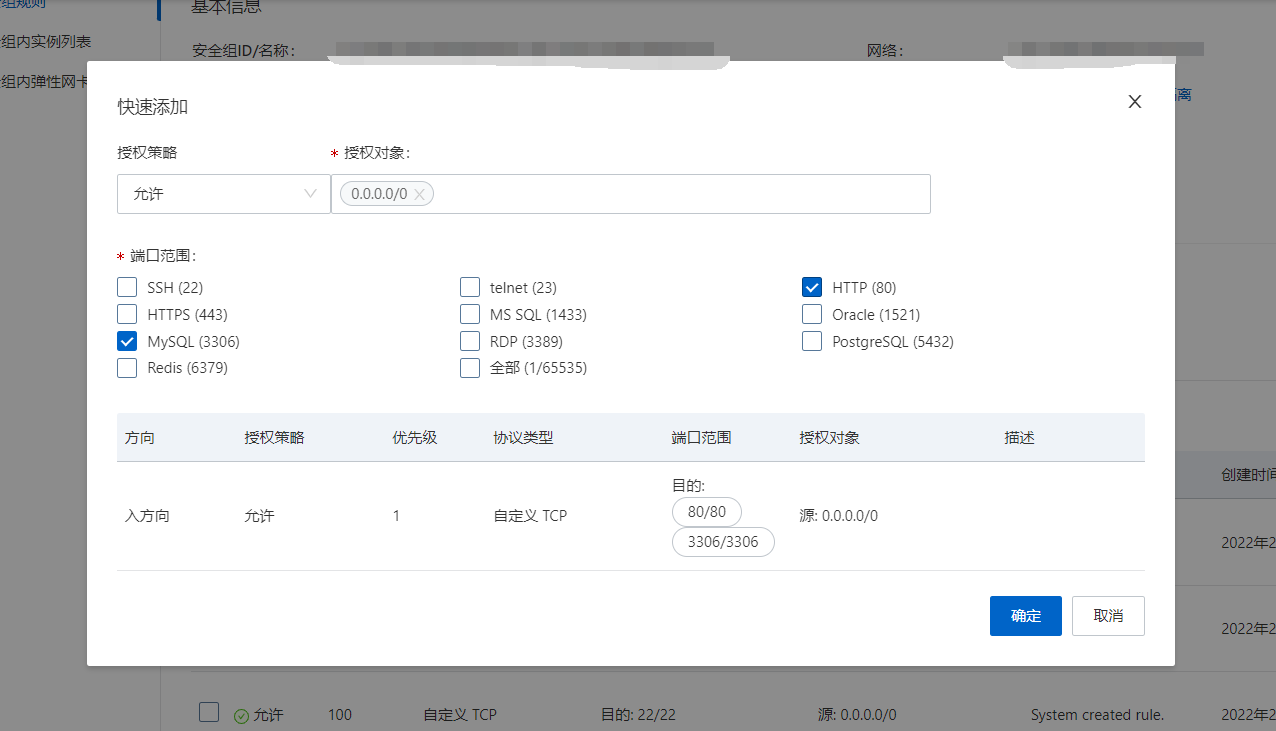Check the telnet (23) port option

point(470,287)
